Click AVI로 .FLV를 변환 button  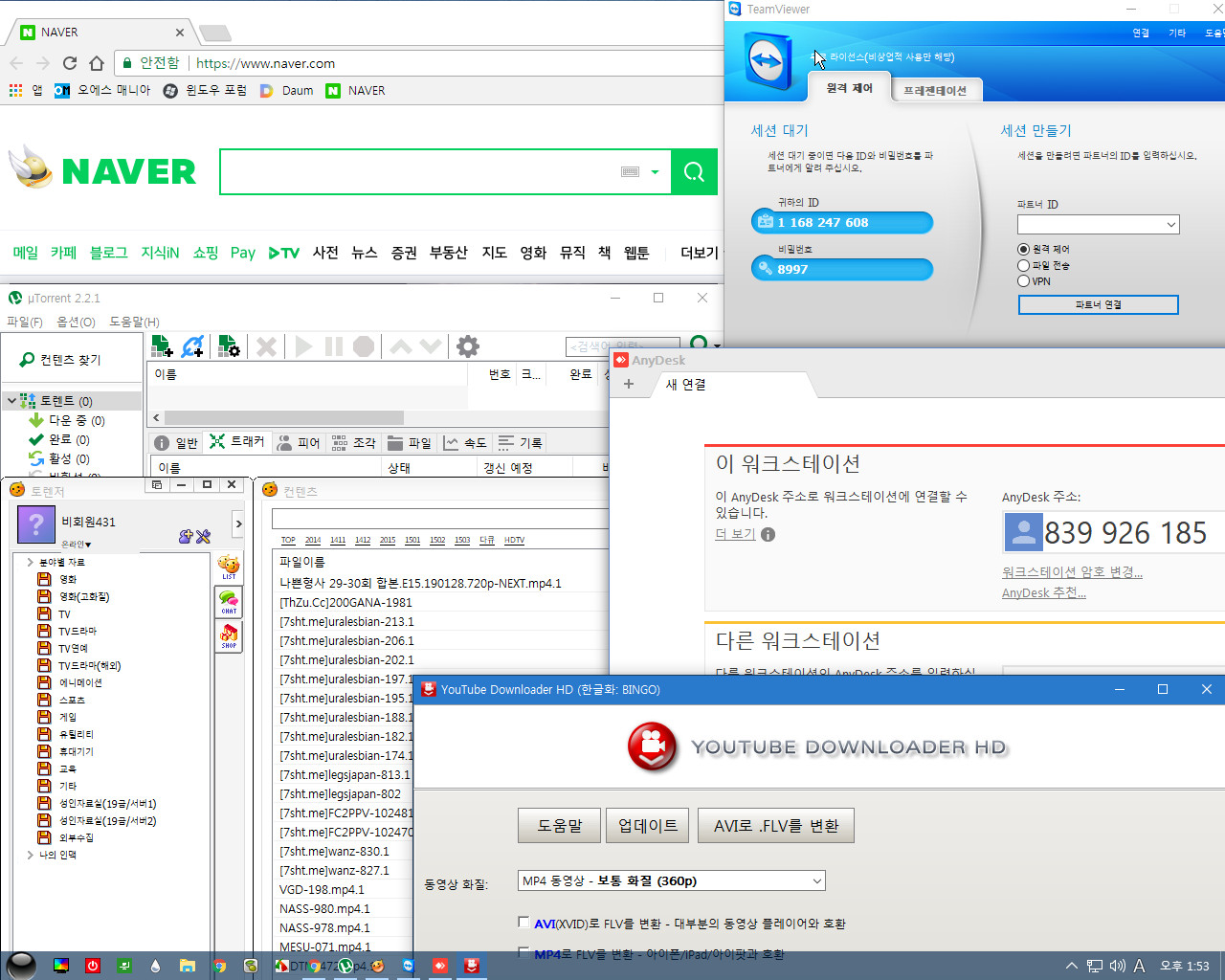pyautogui.click(x=776, y=826)
